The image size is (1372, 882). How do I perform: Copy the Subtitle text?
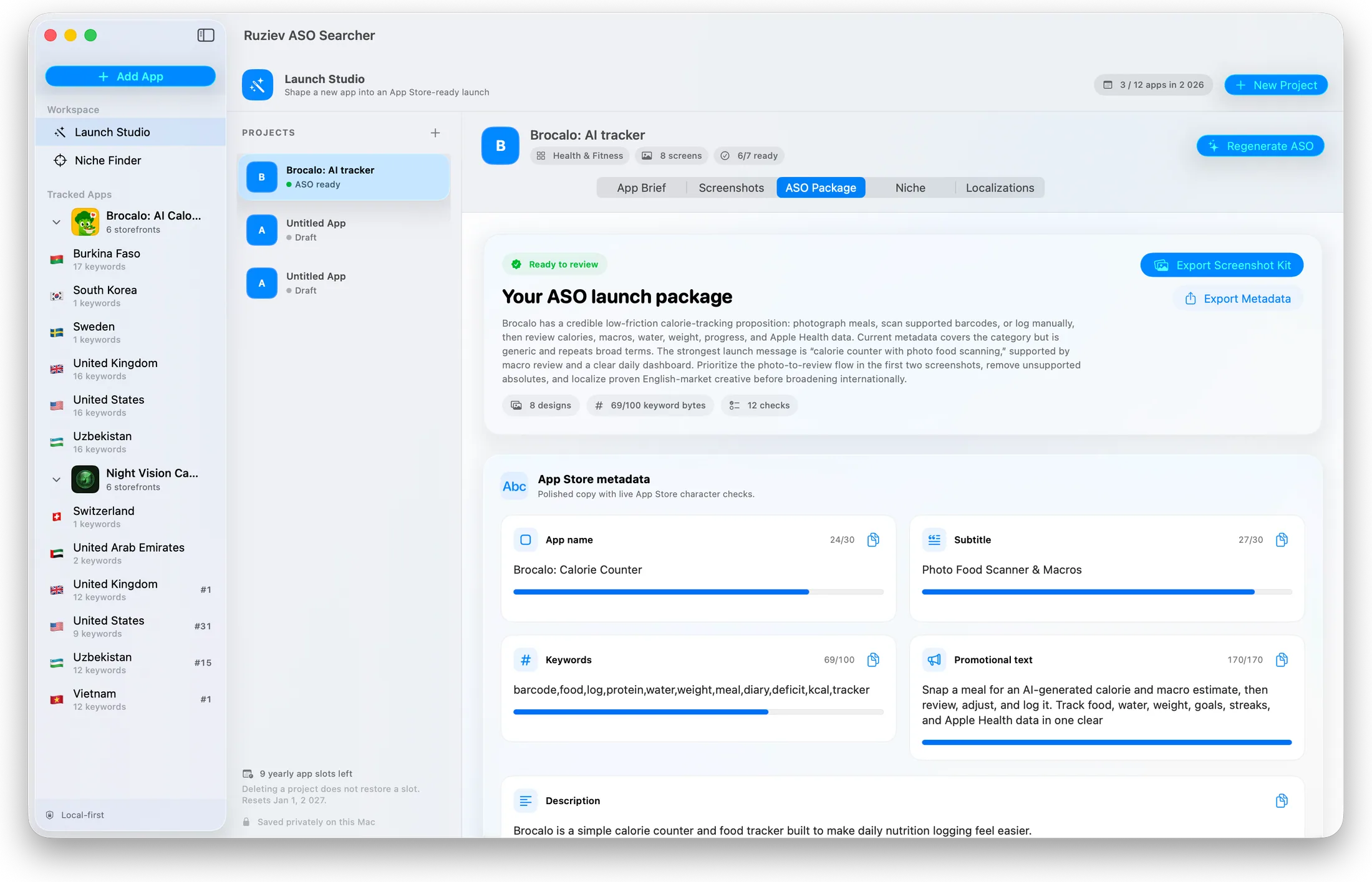point(1282,540)
